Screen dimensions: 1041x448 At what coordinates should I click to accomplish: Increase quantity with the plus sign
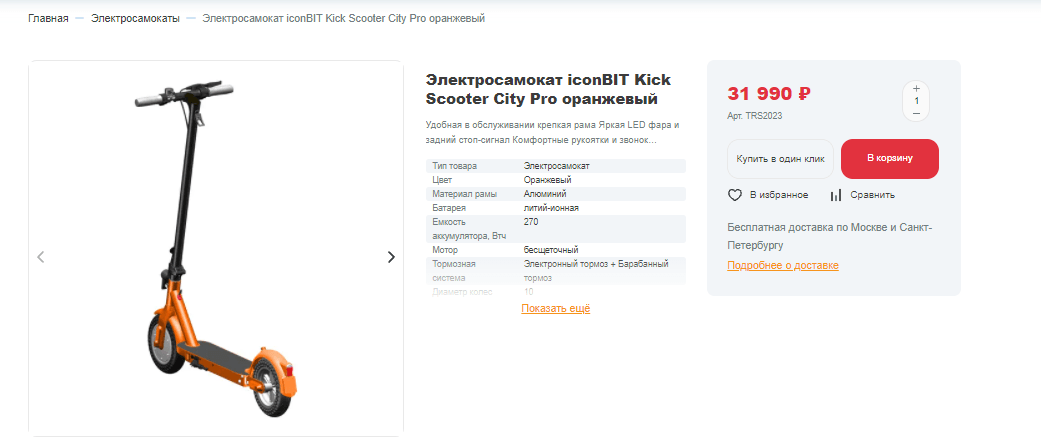click(x=916, y=88)
